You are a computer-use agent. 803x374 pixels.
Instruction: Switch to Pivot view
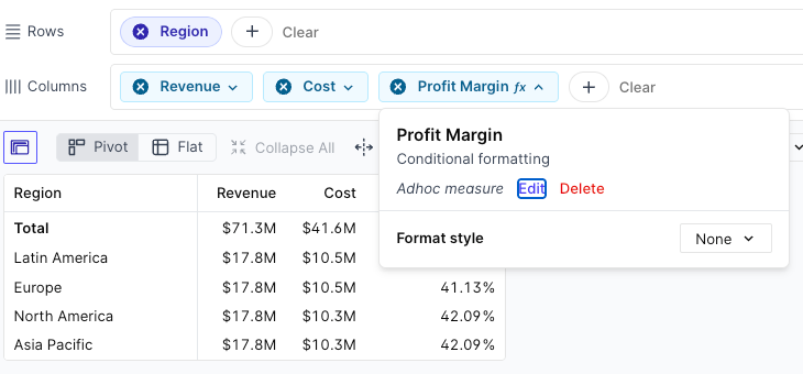pos(97,148)
